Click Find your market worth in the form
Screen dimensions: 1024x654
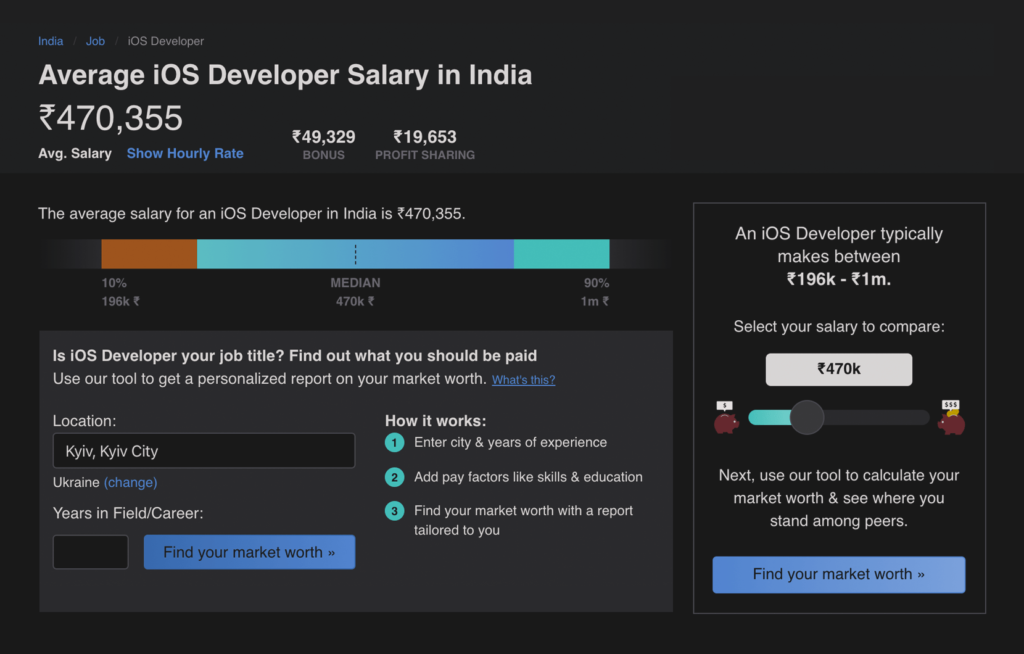(x=249, y=552)
